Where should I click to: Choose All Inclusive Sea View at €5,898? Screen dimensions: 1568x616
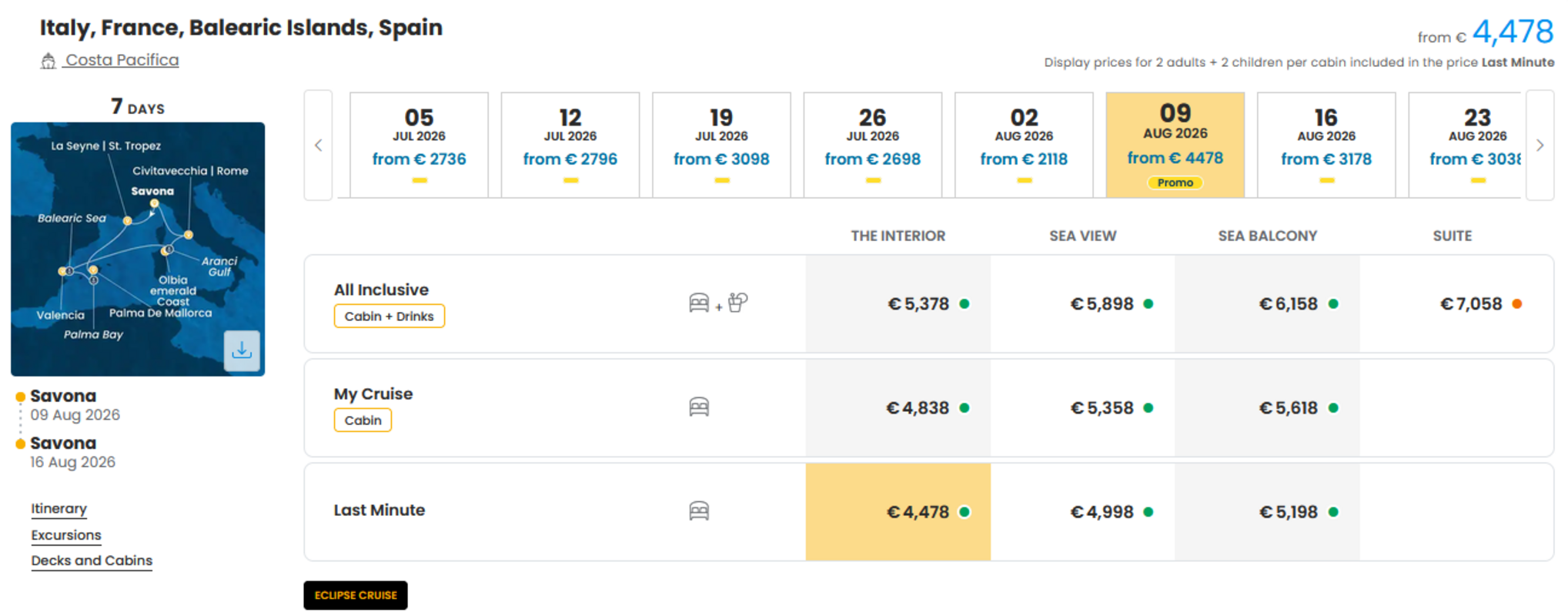click(x=1083, y=304)
